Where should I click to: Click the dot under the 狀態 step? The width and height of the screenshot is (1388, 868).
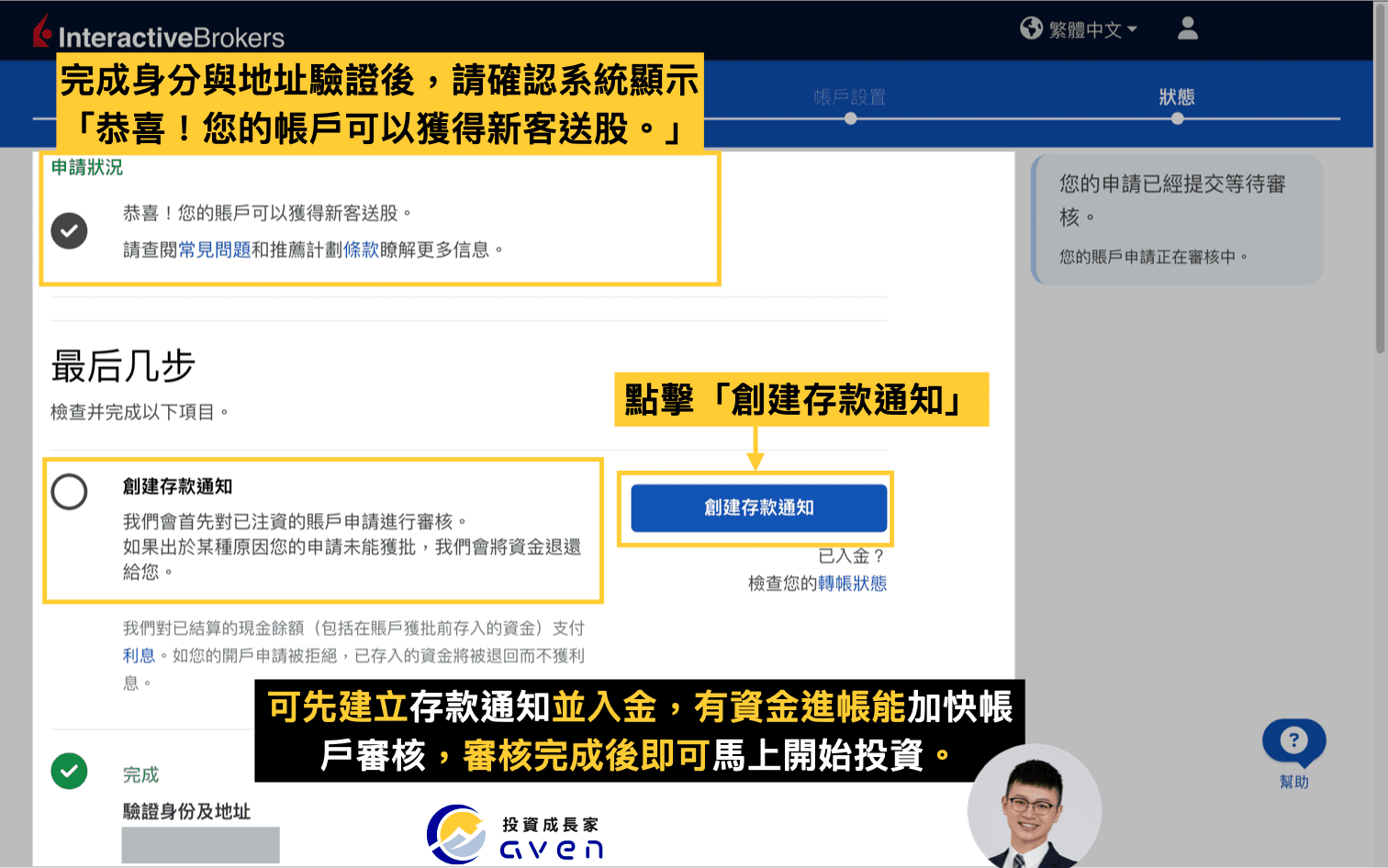coord(1178,117)
